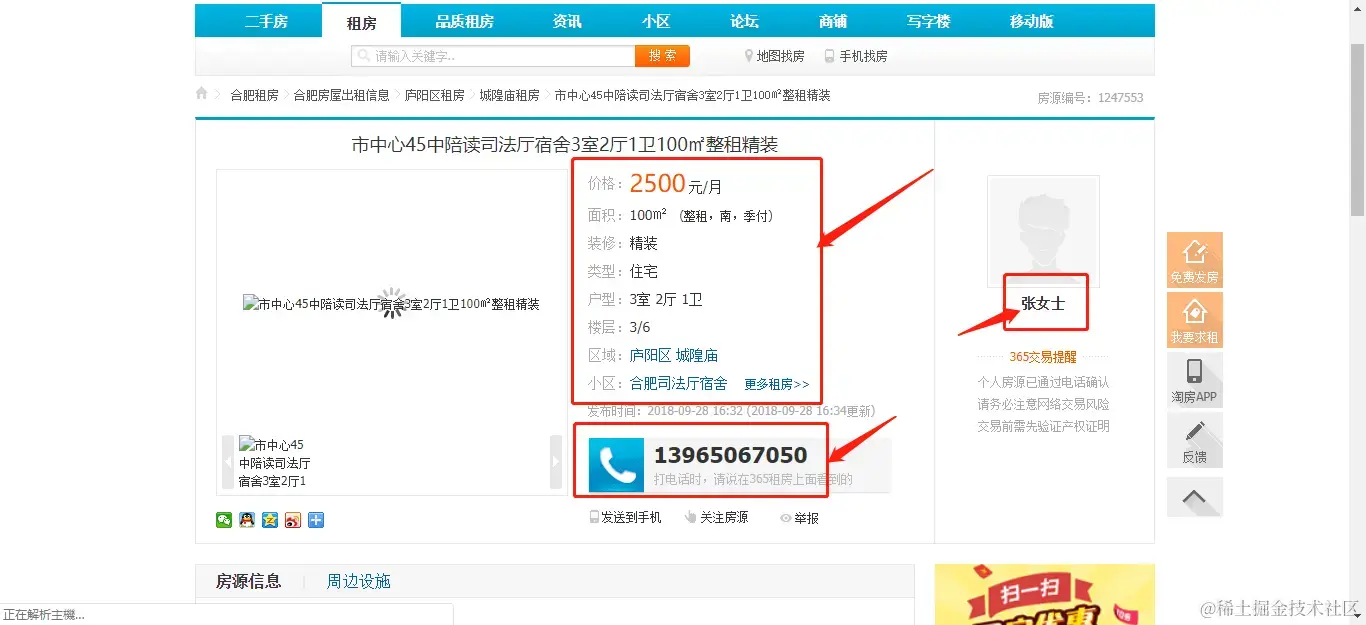The image size is (1366, 625).
Task: Share listing via WeChat icon
Action: pos(224,520)
